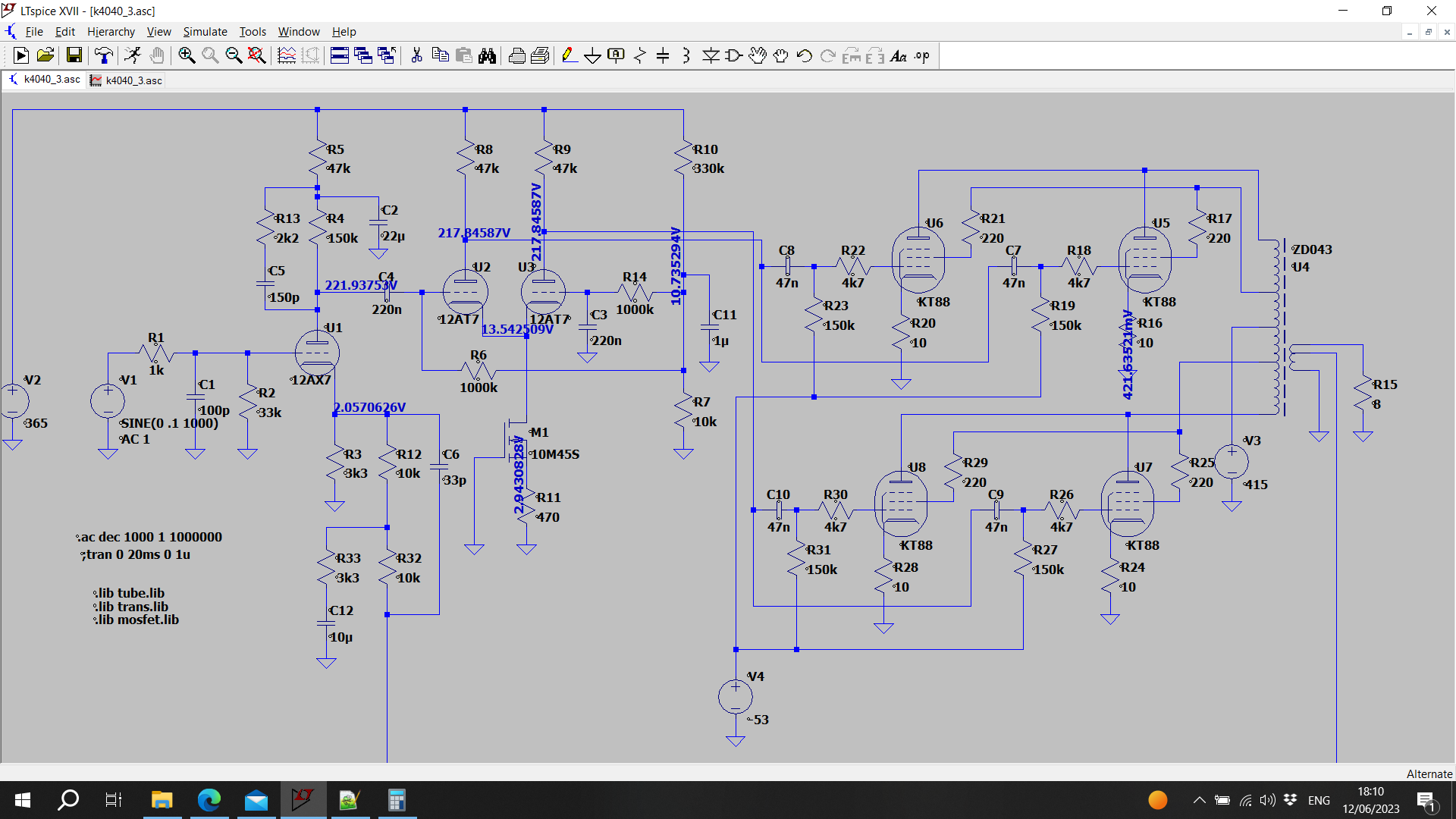The image size is (1456, 819).
Task: Open the View menu
Action: [158, 32]
